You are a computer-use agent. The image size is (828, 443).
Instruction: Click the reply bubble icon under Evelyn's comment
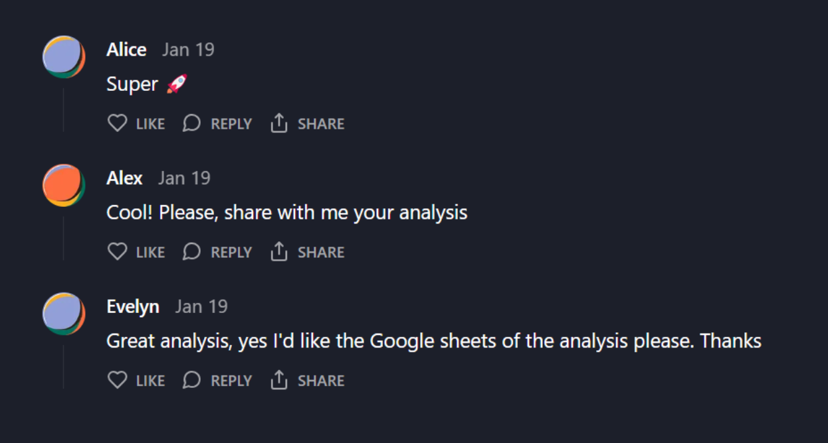(x=192, y=380)
